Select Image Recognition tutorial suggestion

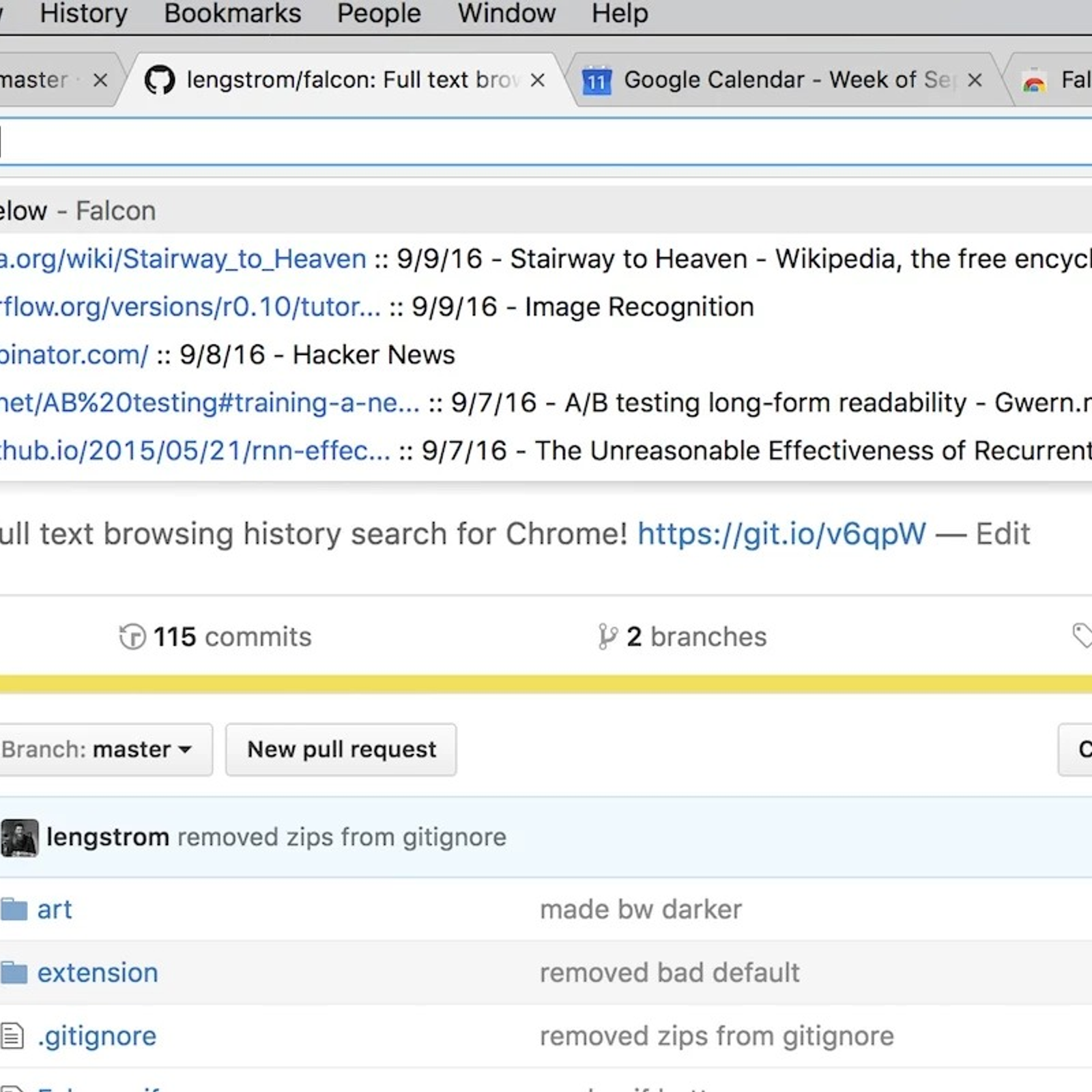tap(546, 306)
